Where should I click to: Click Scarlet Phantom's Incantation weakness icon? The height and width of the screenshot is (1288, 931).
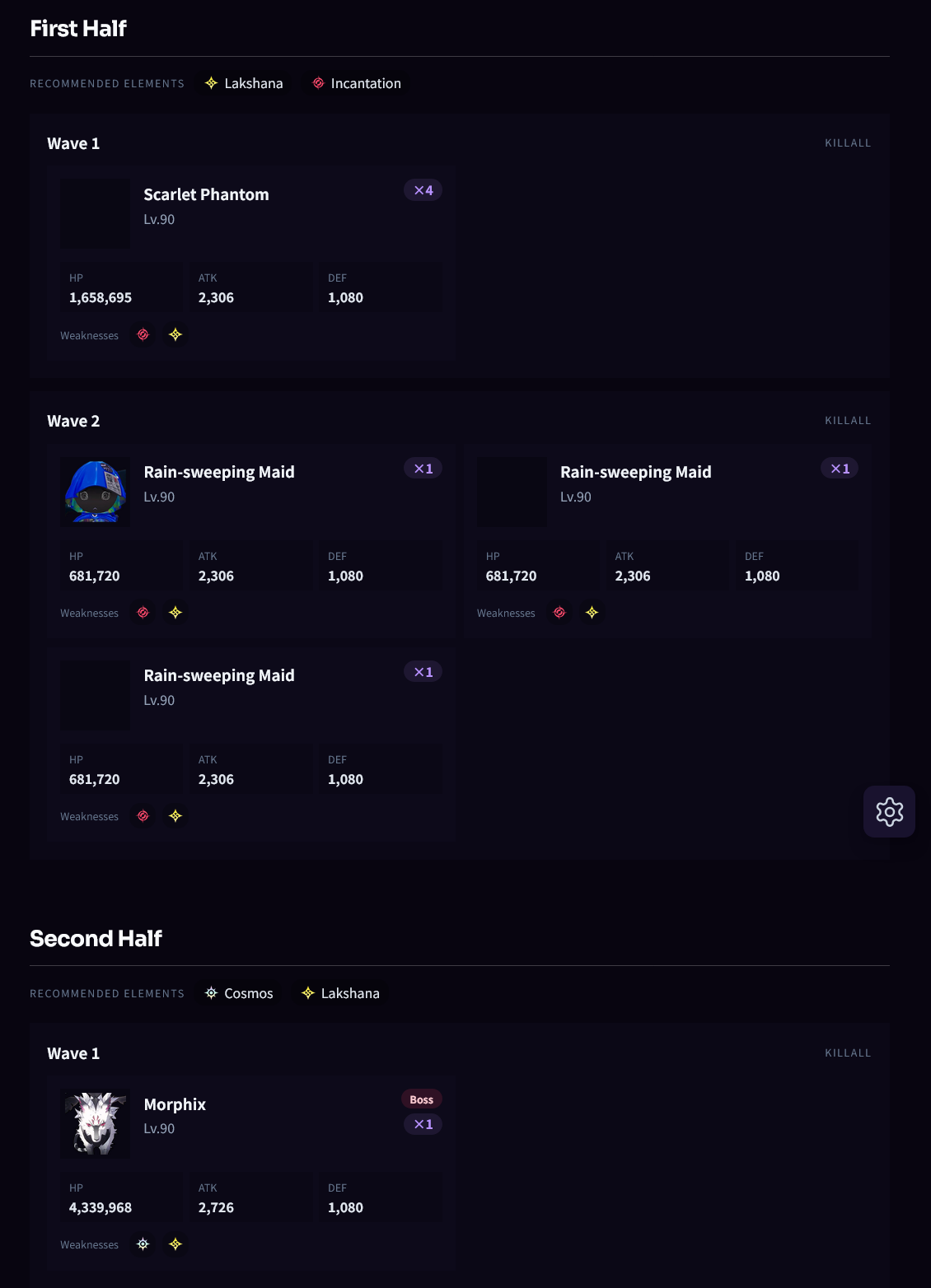[x=143, y=334]
